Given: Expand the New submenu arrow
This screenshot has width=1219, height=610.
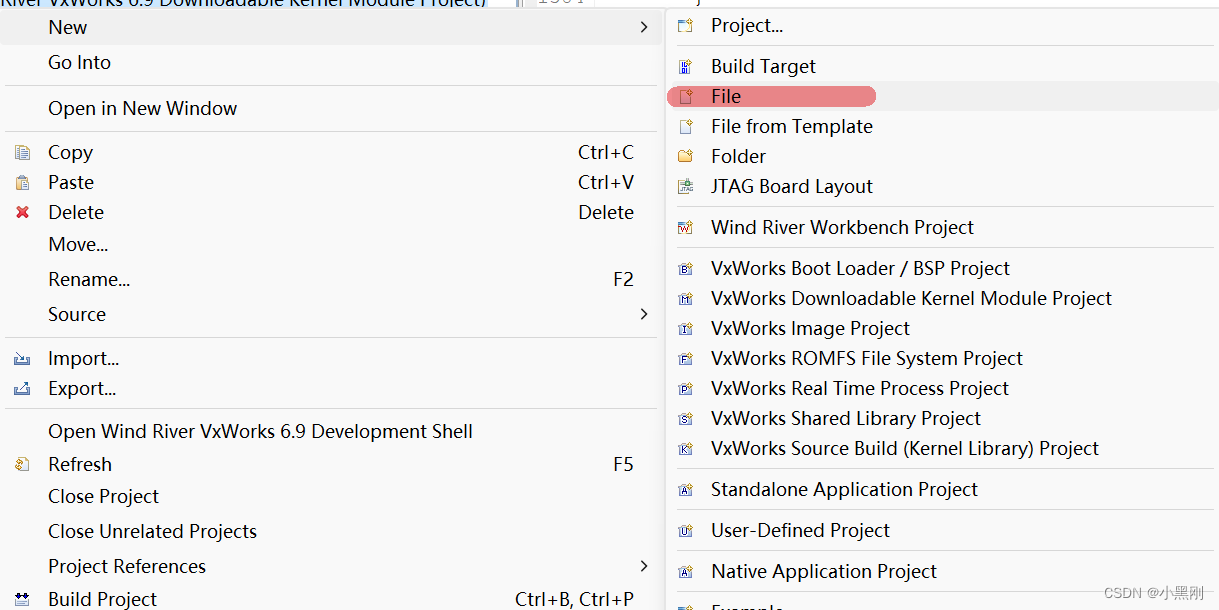Looking at the screenshot, I should click(644, 27).
